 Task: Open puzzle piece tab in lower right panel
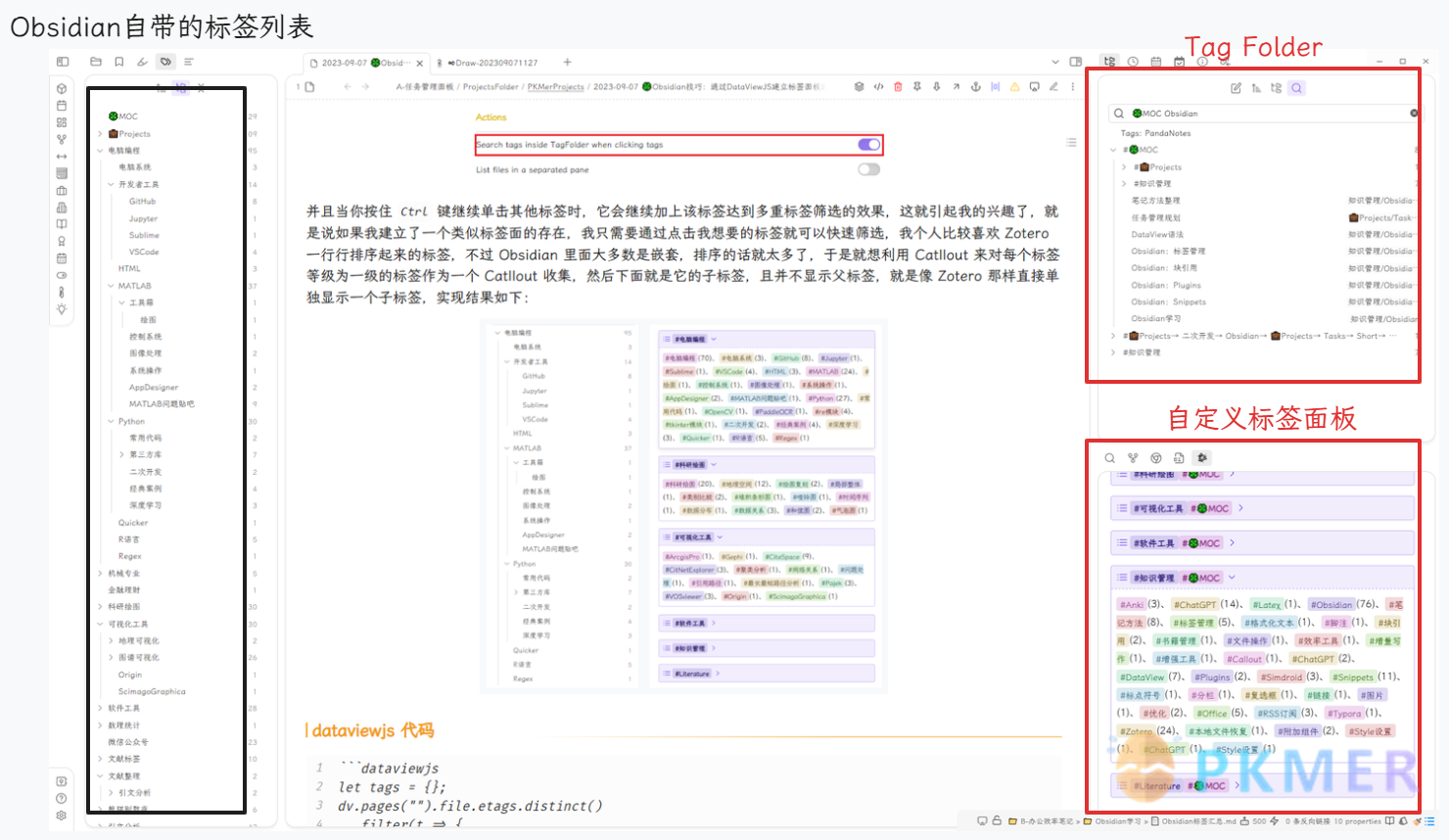coord(1202,457)
